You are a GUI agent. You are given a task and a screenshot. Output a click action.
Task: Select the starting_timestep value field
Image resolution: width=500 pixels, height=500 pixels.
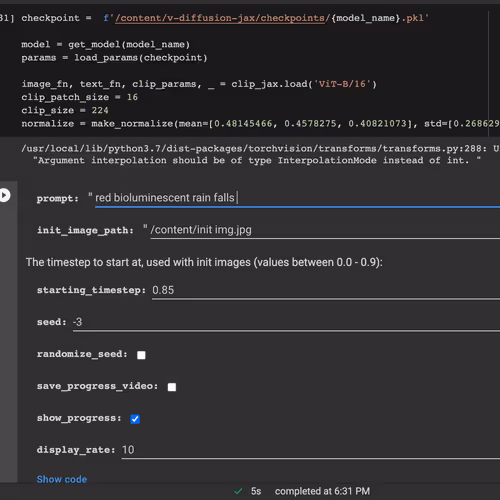click(x=326, y=290)
